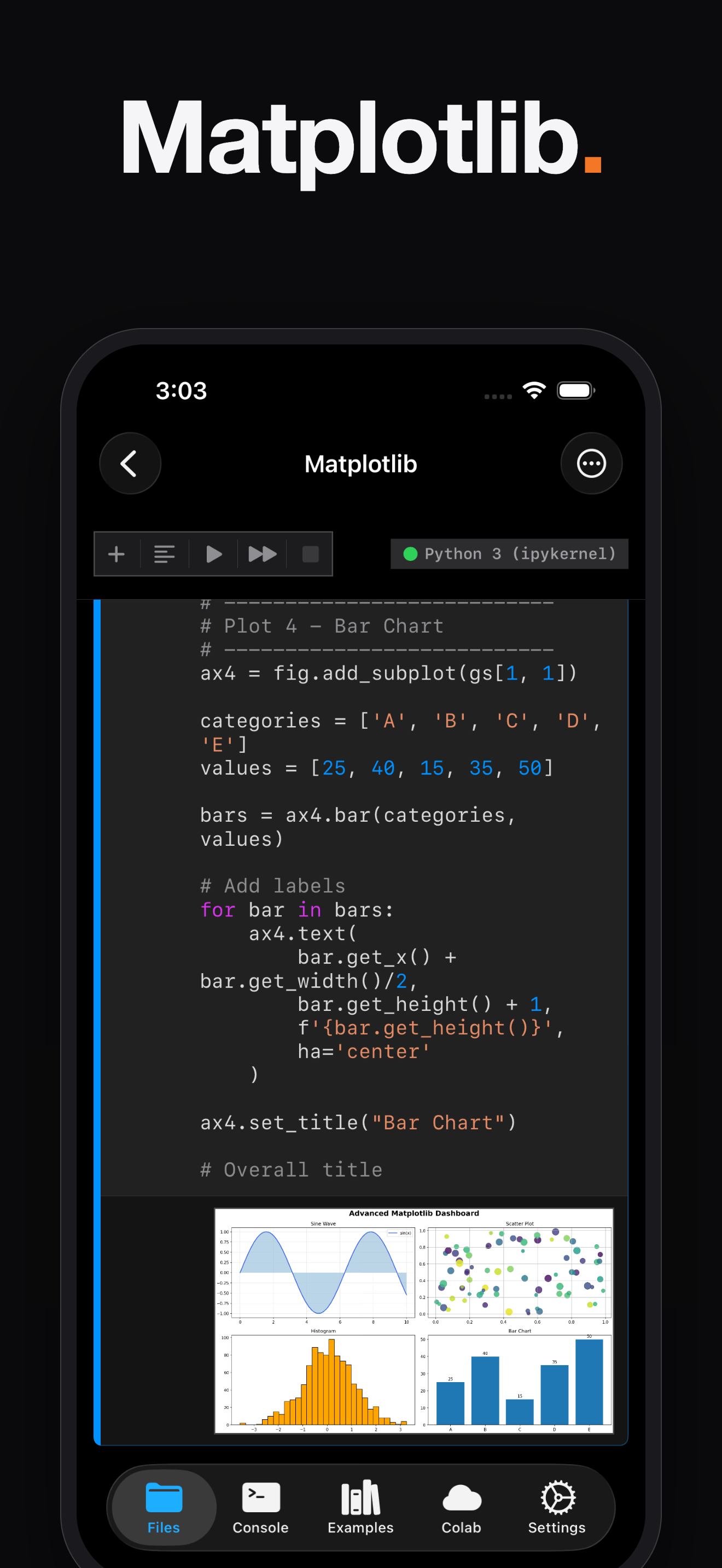Click the 'categories = [' list line

pos(400,721)
